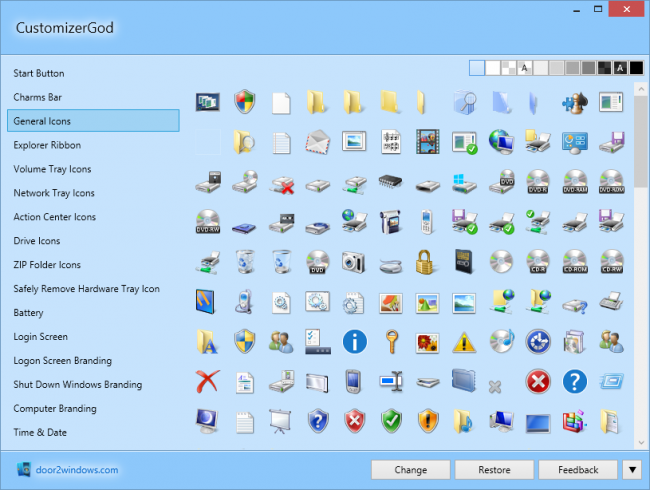Open Time & Date section

pos(40,432)
